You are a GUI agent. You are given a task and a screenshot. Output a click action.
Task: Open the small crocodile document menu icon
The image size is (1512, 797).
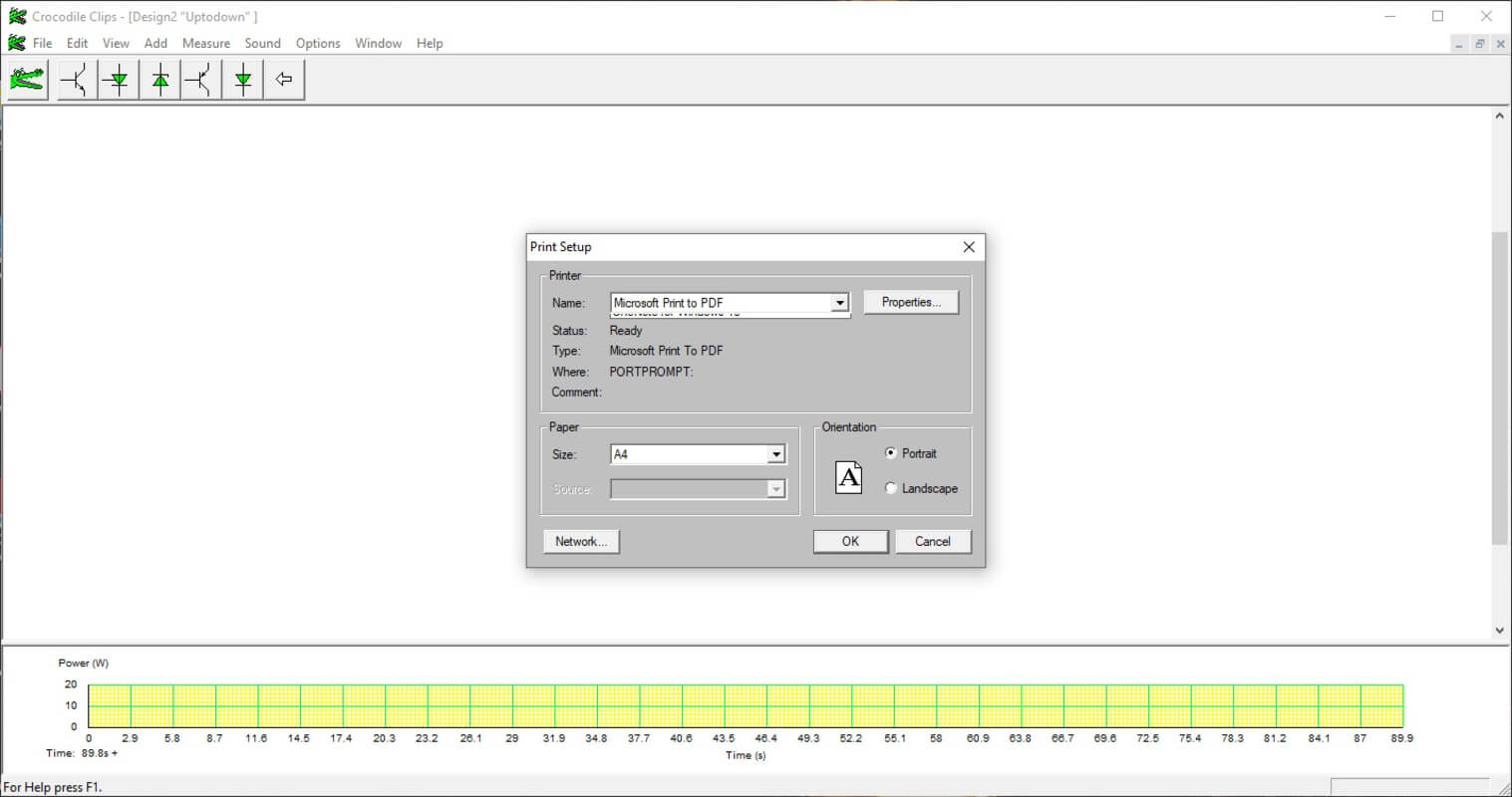tap(17, 43)
